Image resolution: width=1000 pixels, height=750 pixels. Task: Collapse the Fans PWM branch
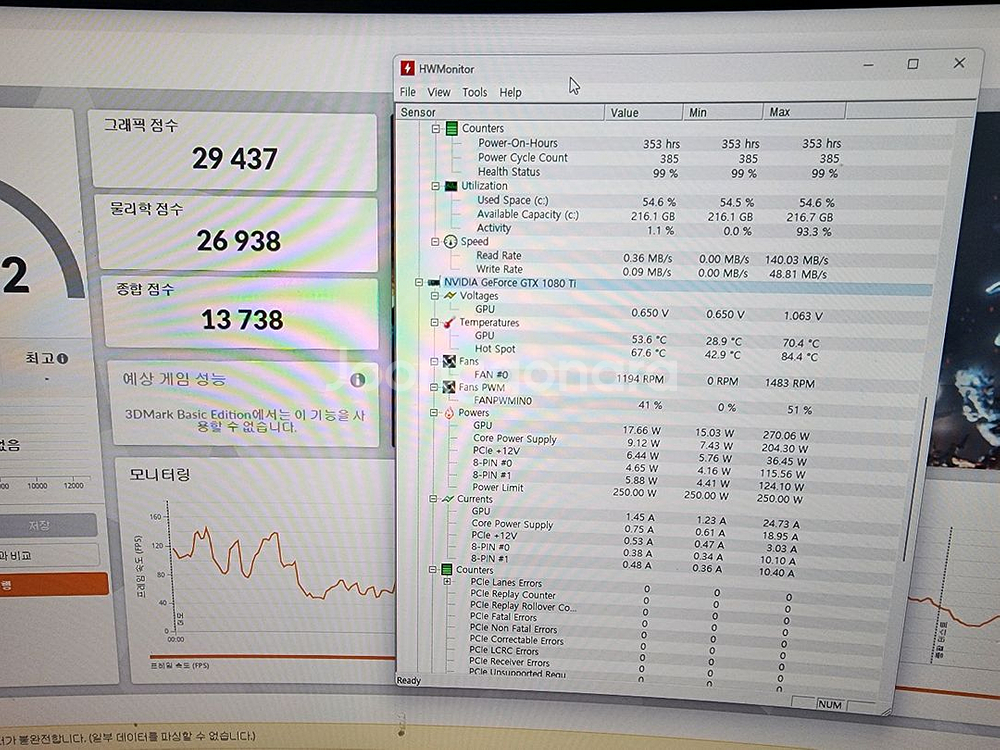pyautogui.click(x=435, y=389)
